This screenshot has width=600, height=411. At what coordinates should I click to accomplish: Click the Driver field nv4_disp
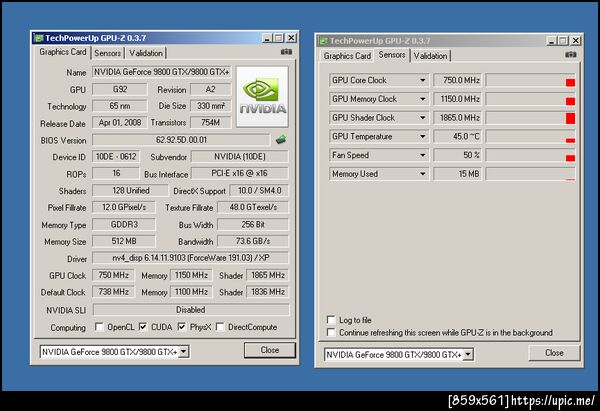[190, 258]
